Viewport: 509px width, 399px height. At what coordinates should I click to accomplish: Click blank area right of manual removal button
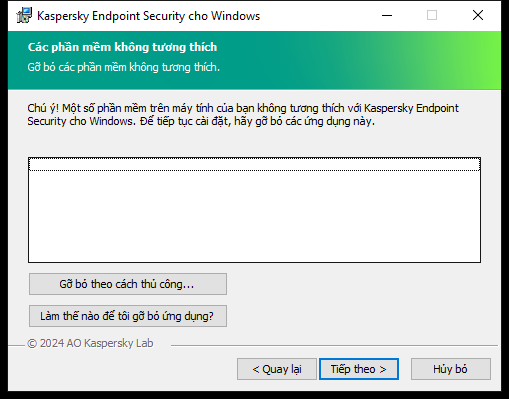pyautogui.click(x=353, y=284)
